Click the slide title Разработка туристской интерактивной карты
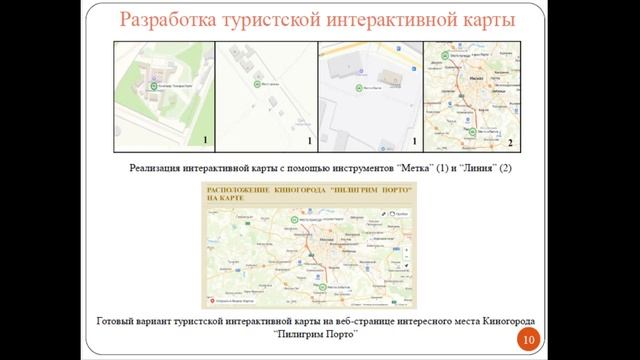Viewport: 640px width, 360px height. (x=317, y=20)
